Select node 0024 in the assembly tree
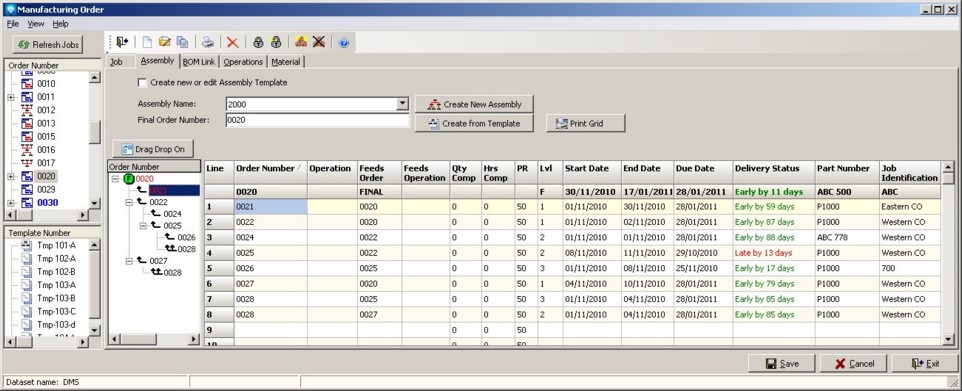962x391 pixels. pyautogui.click(x=172, y=214)
